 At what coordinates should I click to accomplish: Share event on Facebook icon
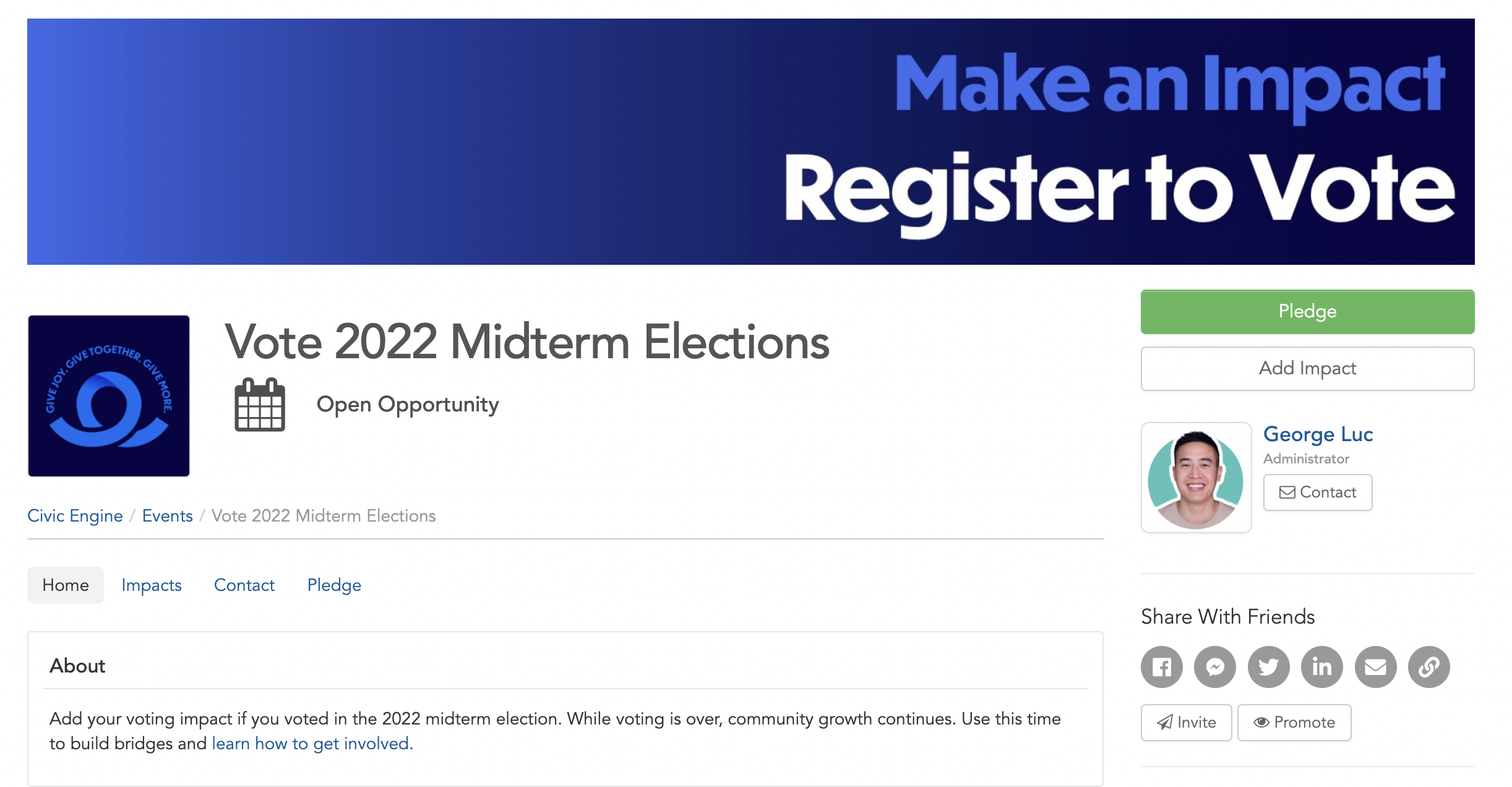[x=1161, y=667]
